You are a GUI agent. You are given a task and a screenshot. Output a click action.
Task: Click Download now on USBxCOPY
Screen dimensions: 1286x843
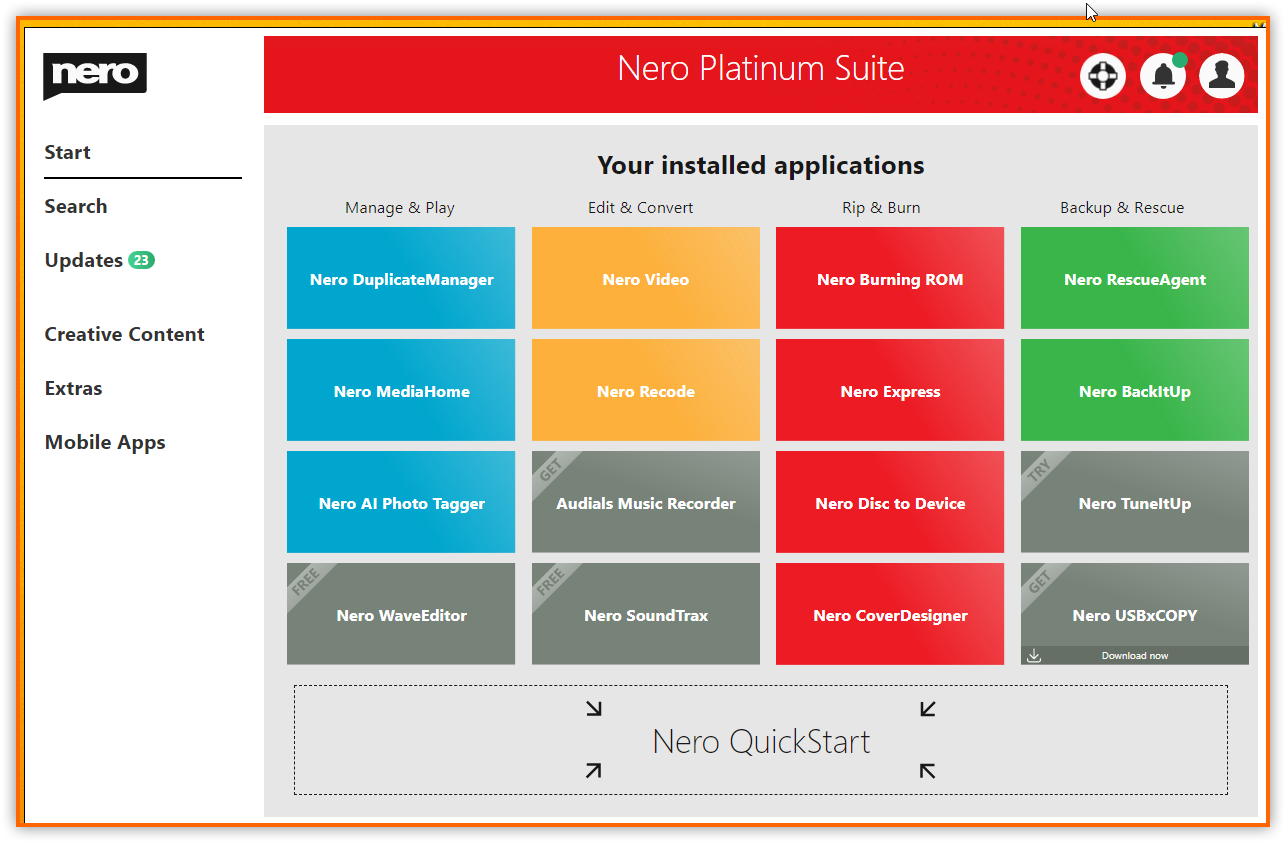pos(1135,656)
